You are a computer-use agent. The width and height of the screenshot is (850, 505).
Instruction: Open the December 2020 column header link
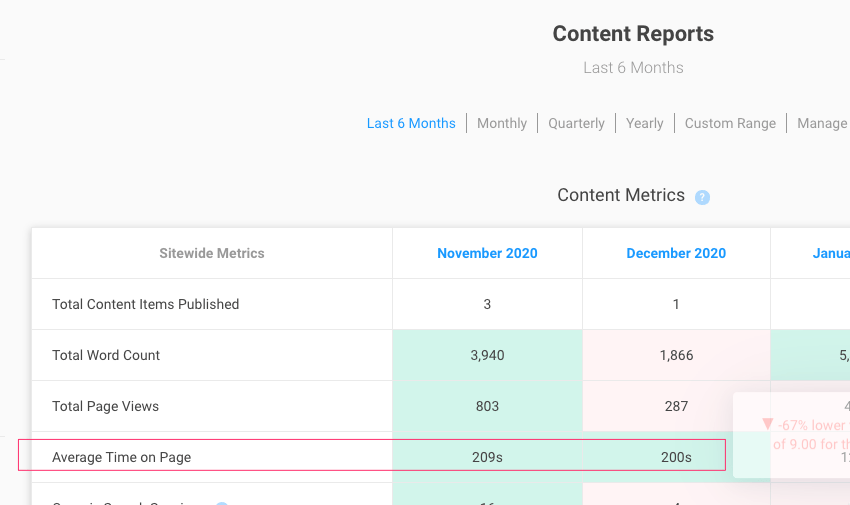676,254
